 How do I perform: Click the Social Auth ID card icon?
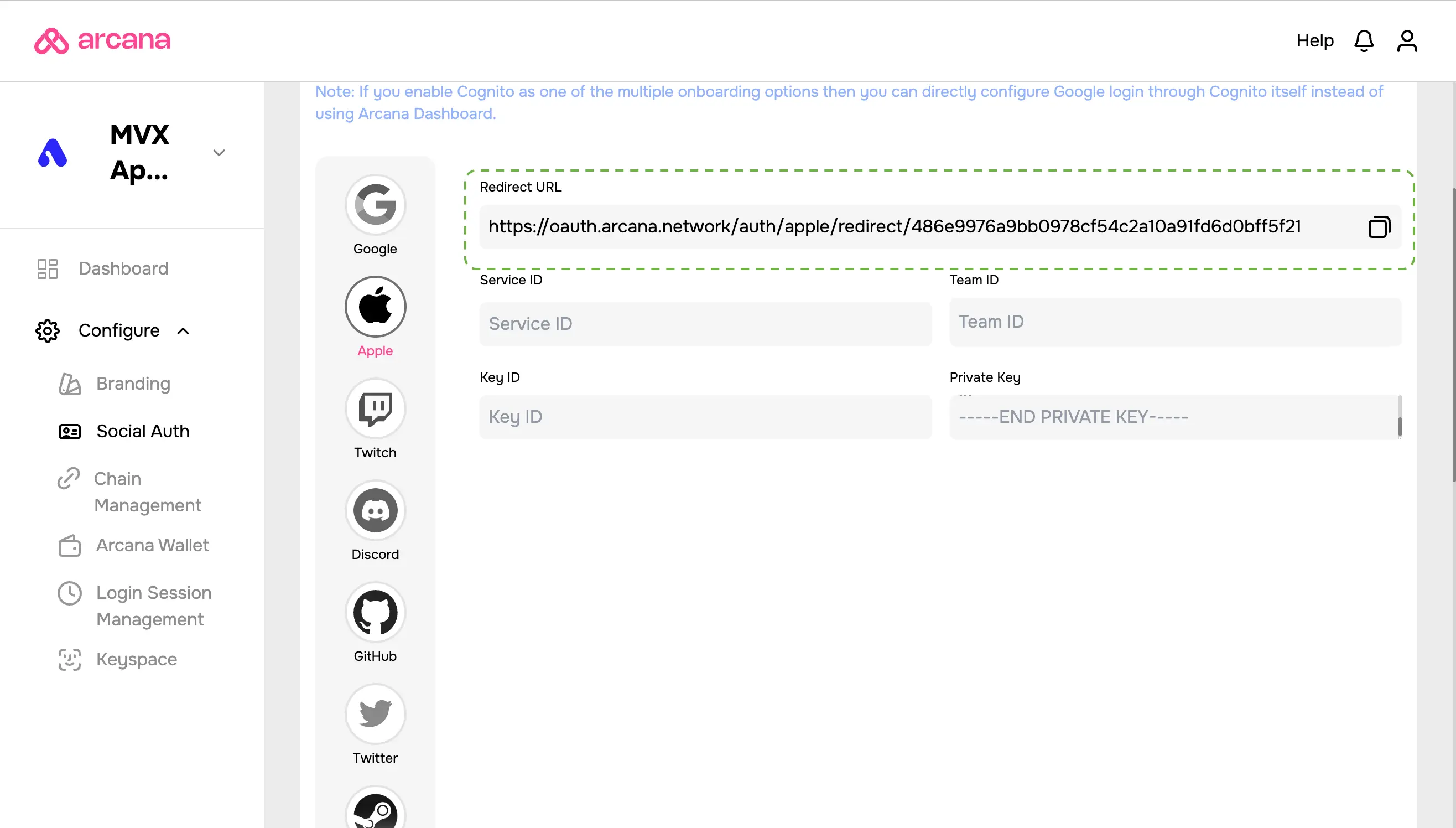point(70,432)
